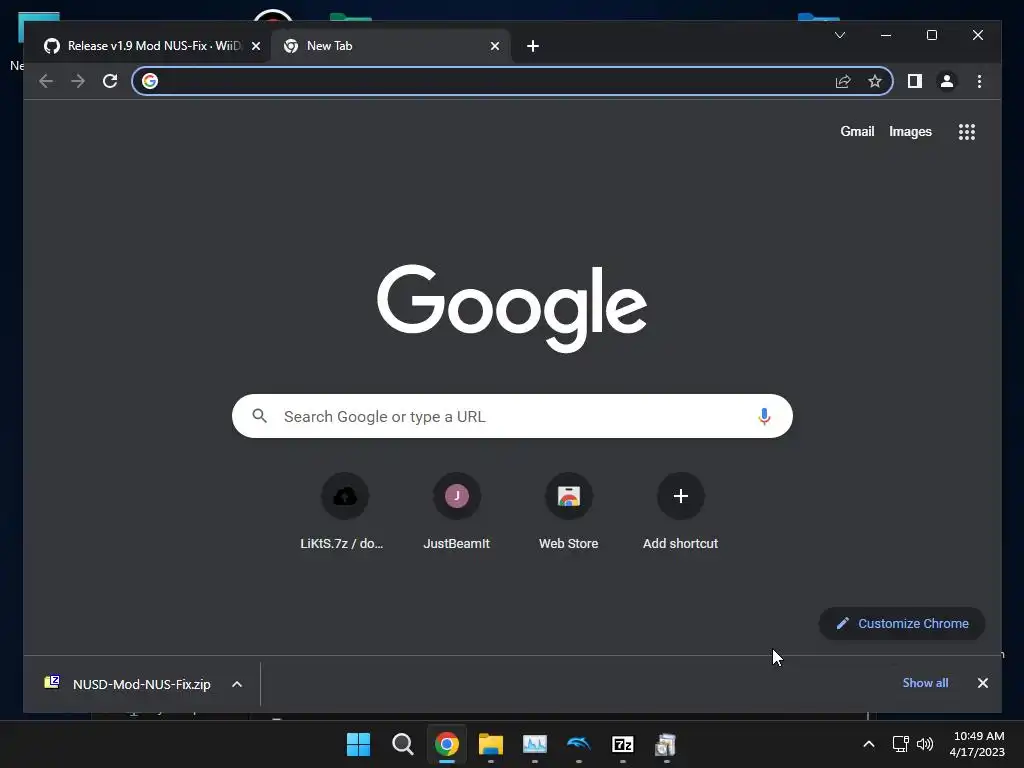Open volume control tray icon
Screen dimensions: 1024x768
coord(925,744)
